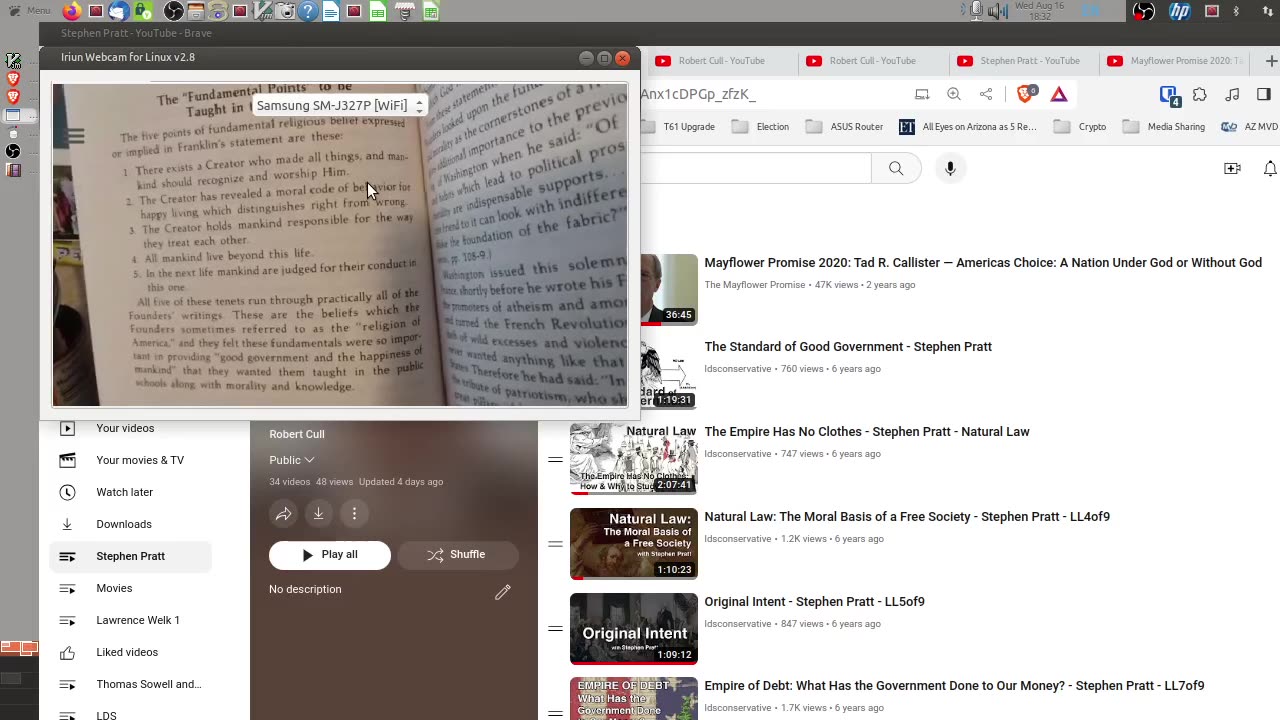The width and height of the screenshot is (1280, 720).
Task: Select the Stephen Pratt - YouTube tab
Action: tap(1022, 61)
